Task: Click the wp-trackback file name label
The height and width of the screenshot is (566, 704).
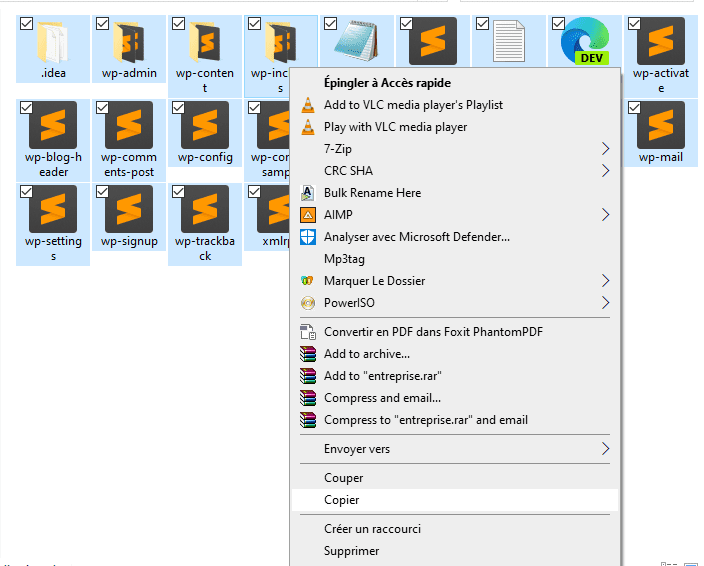Action: 205,249
